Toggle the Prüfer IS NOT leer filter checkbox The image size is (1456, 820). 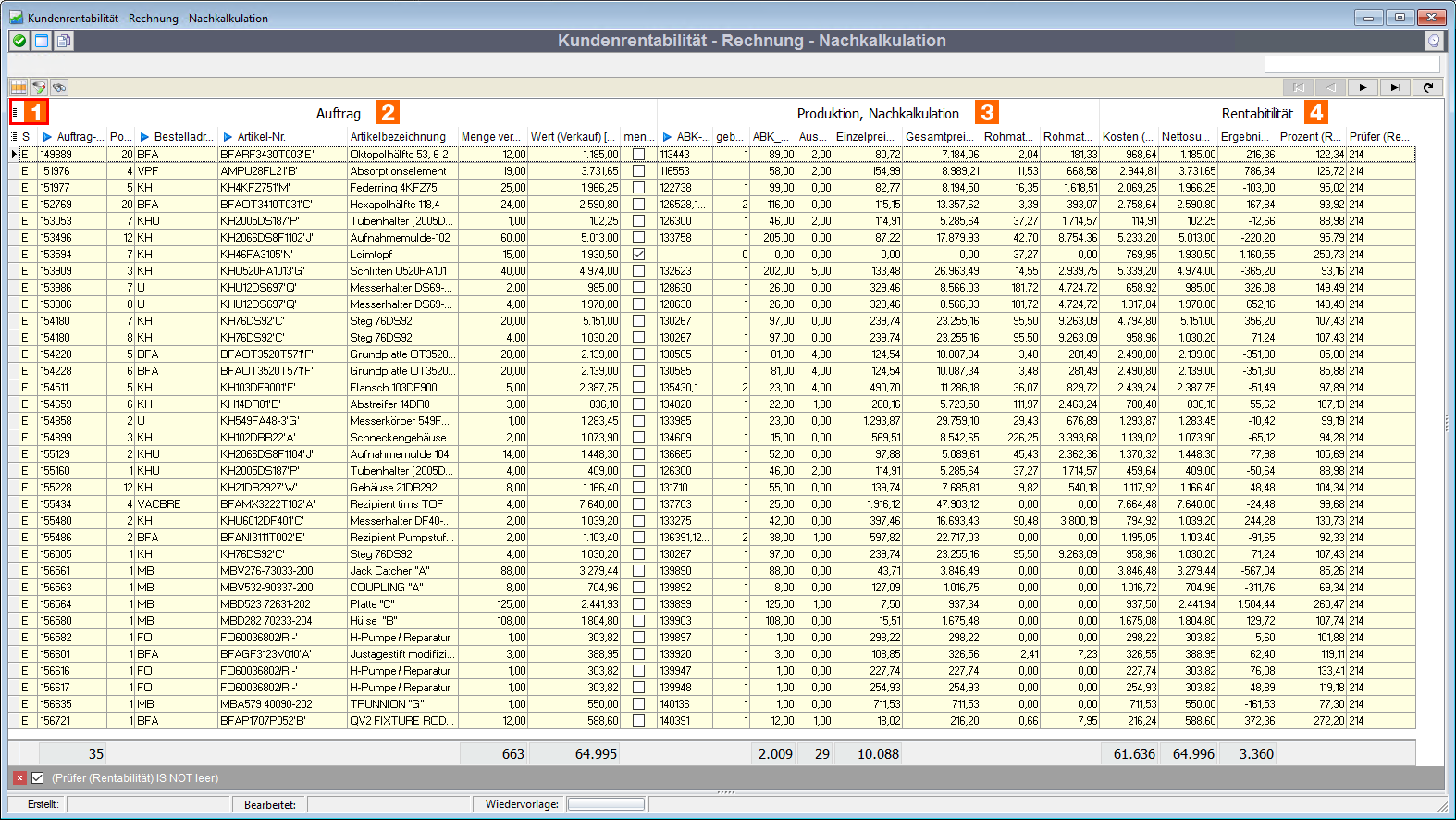[x=38, y=778]
